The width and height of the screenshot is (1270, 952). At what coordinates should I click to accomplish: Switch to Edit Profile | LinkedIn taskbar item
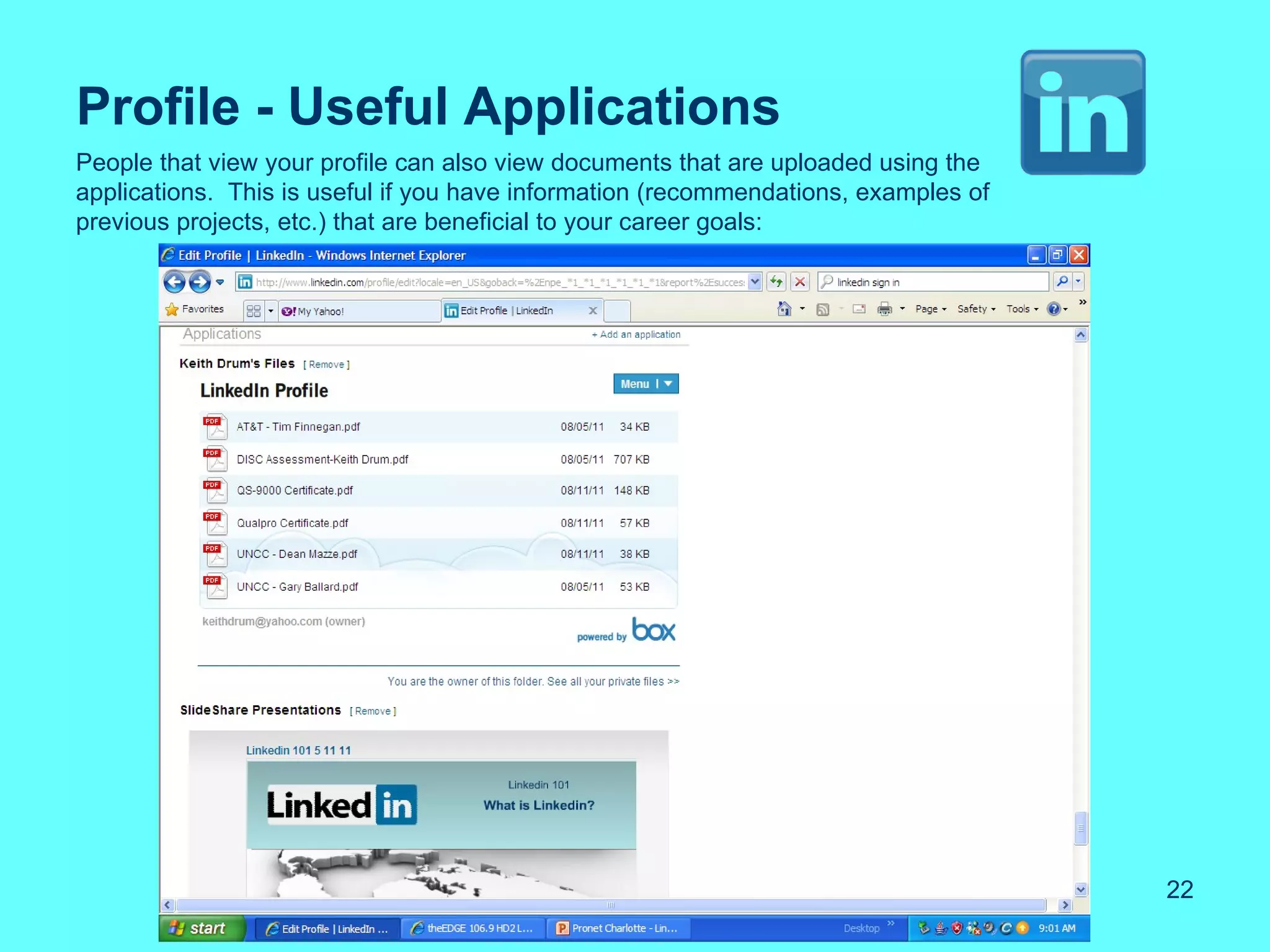327,928
